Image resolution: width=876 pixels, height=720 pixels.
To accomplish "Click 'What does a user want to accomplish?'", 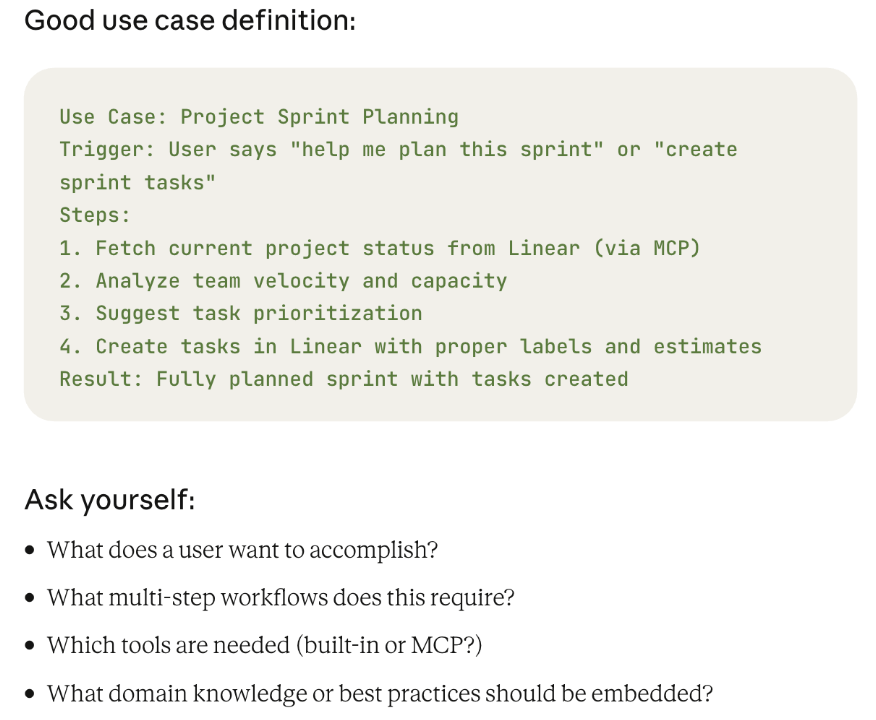I will 242,550.
